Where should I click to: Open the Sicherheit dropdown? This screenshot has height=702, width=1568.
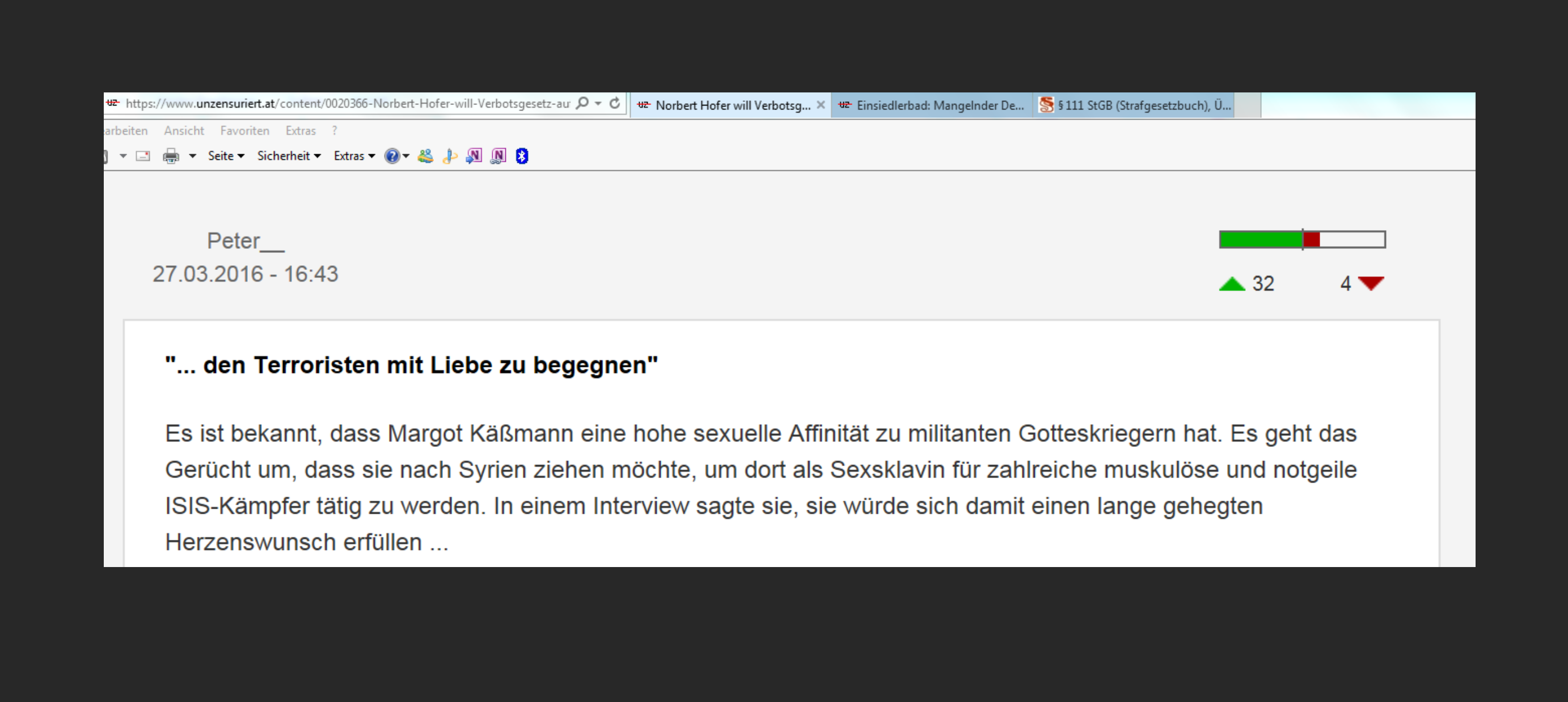289,157
